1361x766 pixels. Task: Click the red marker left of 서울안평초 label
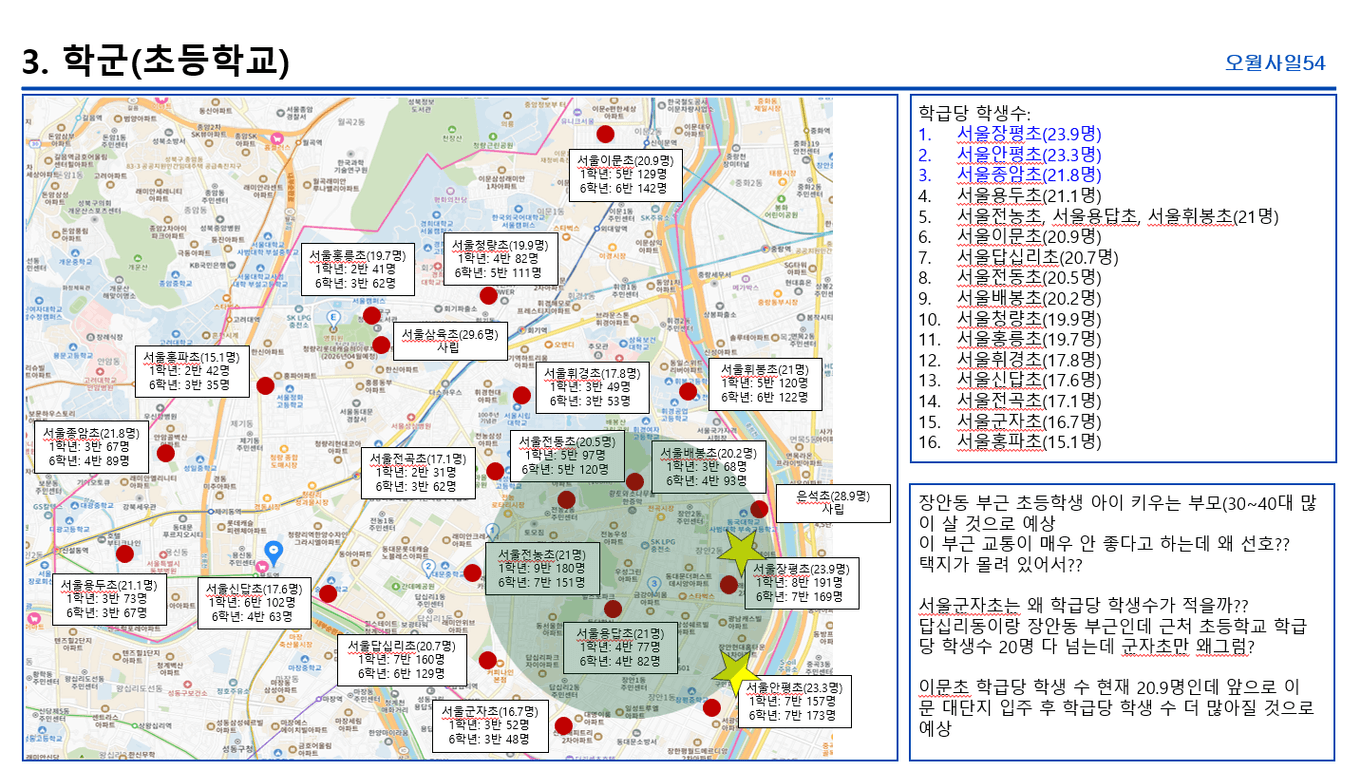point(712,708)
